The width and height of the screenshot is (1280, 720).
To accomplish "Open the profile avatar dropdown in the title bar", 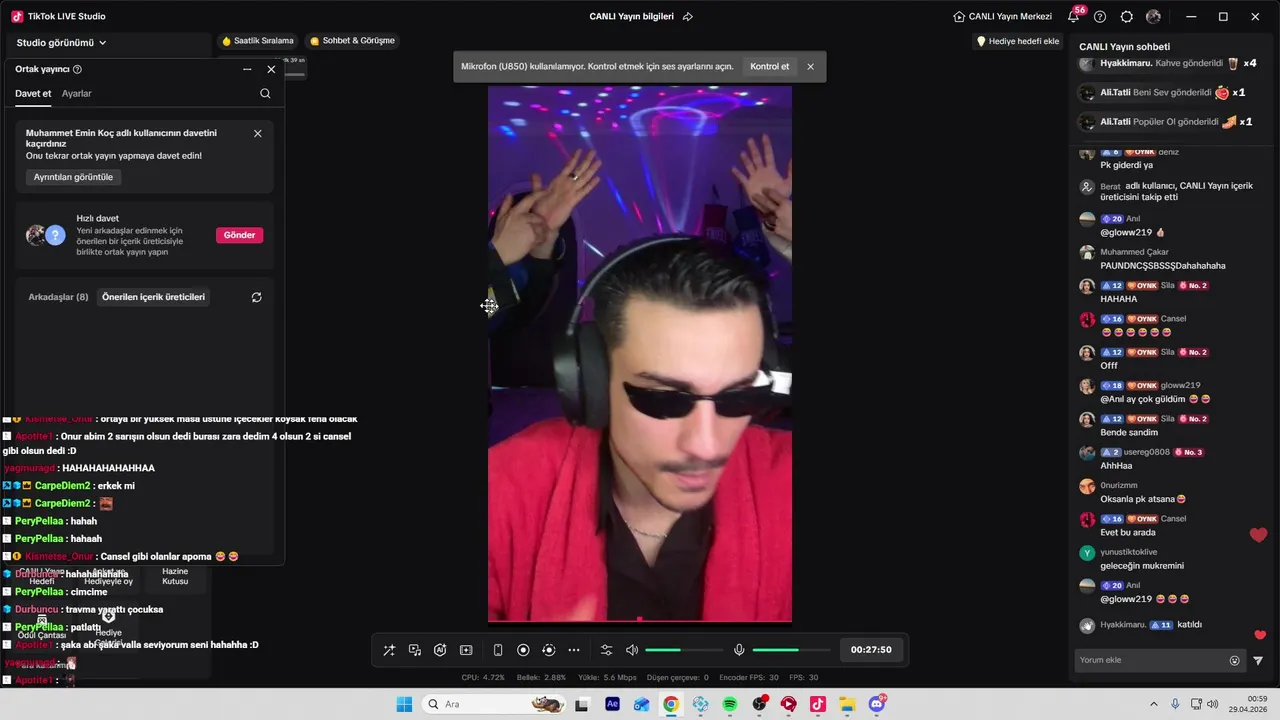I will tap(1153, 16).
